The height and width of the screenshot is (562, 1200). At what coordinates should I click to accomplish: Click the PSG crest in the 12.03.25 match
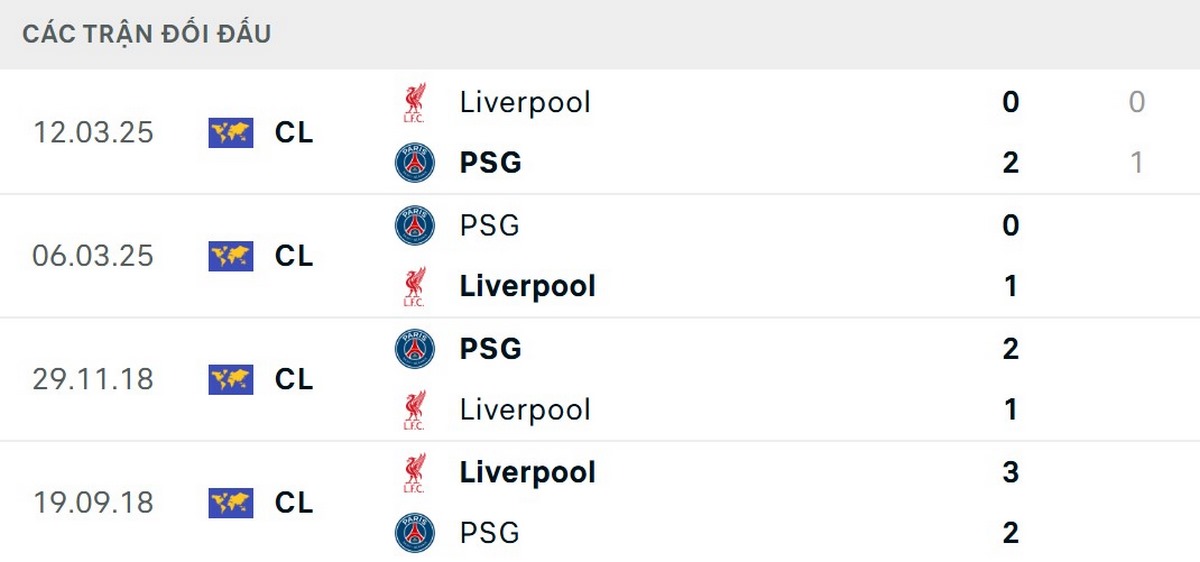(x=414, y=163)
